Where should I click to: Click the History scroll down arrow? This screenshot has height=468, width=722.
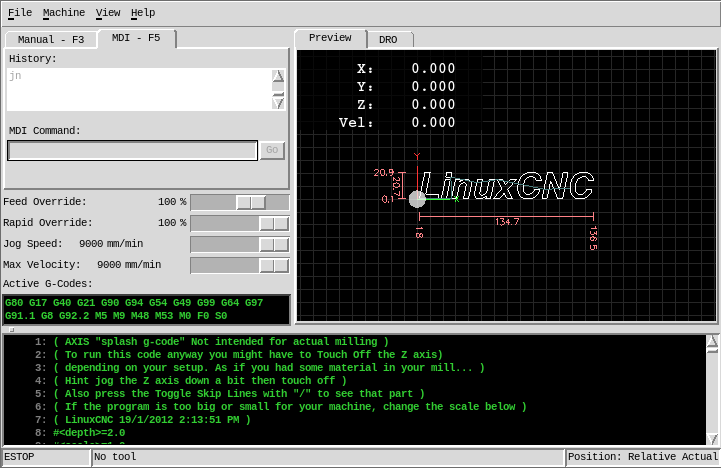tap(278, 103)
